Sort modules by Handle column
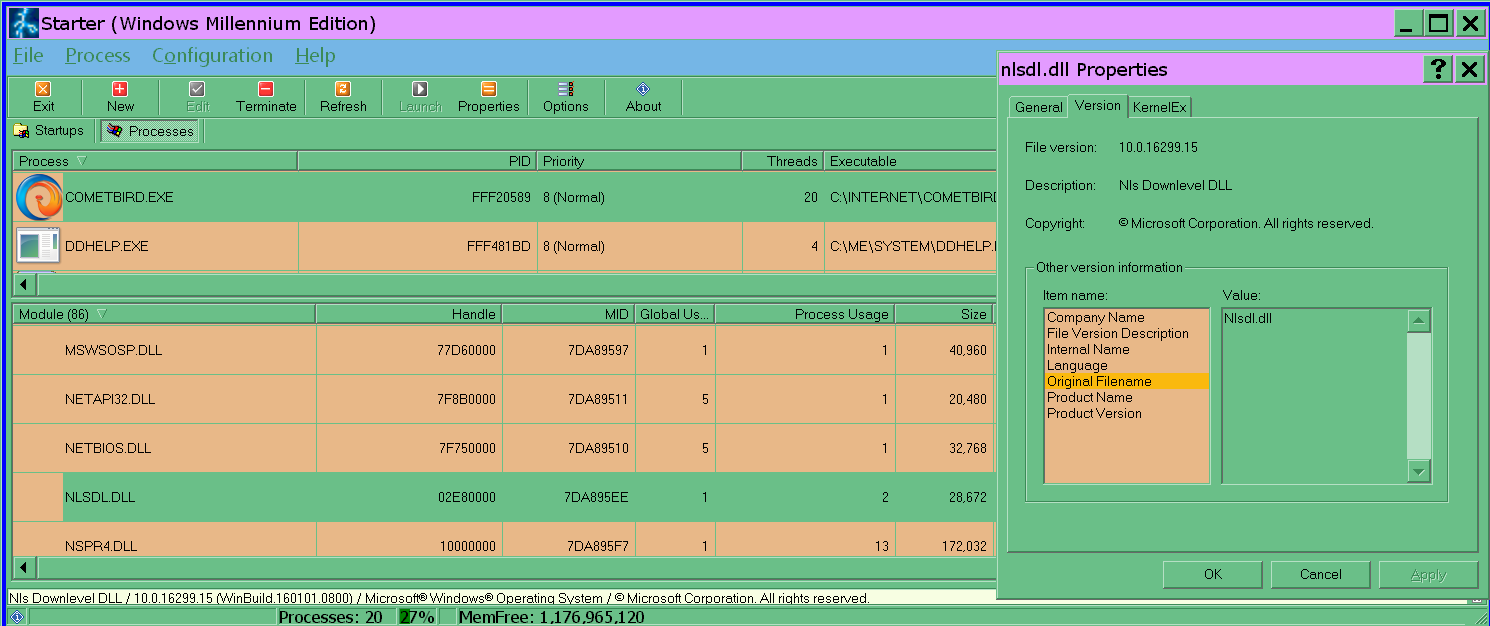This screenshot has height=626, width=1490. pos(408,314)
